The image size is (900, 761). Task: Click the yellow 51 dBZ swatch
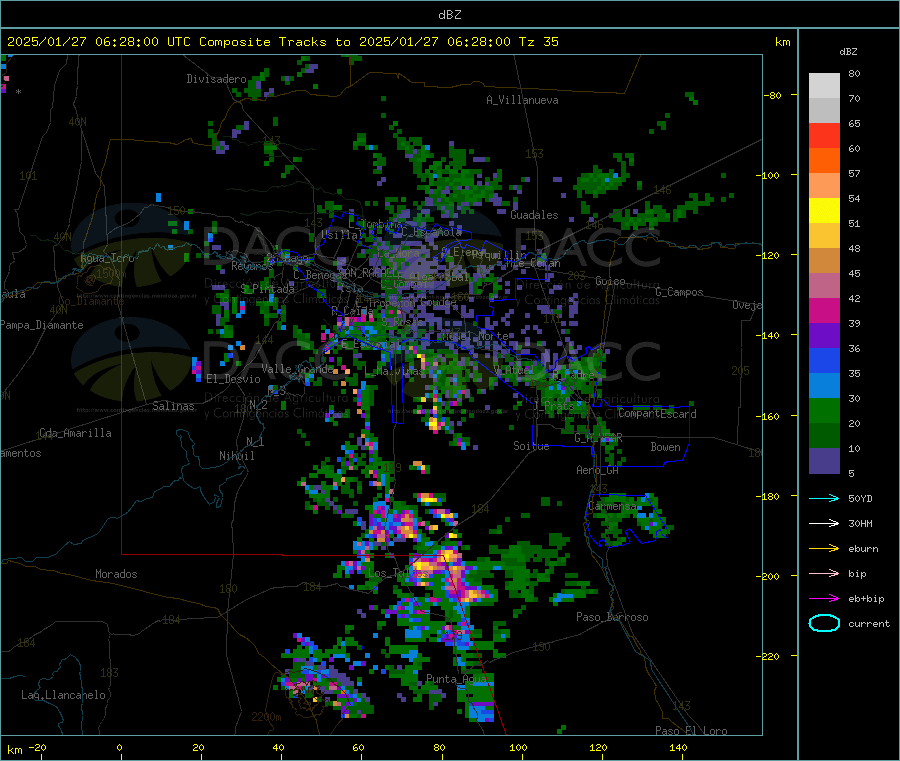(824, 211)
